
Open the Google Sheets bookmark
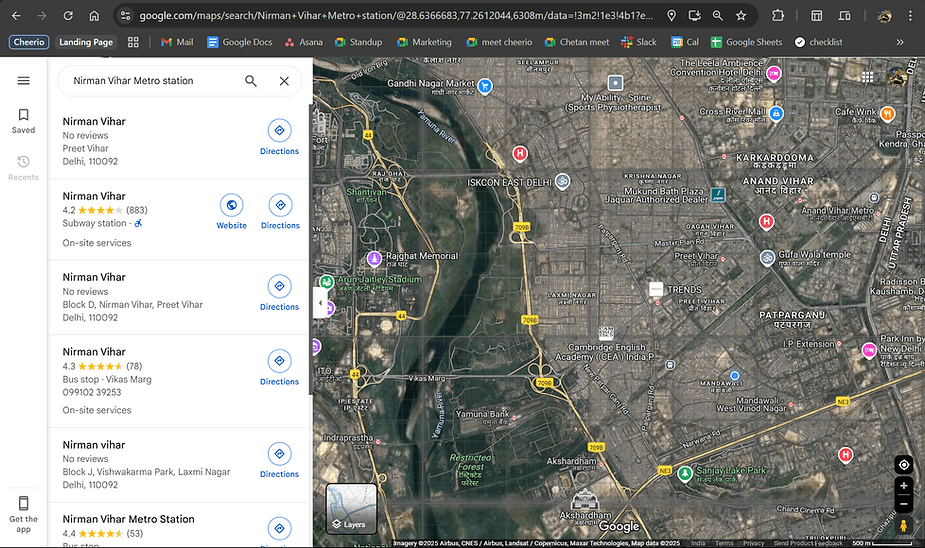click(x=746, y=42)
